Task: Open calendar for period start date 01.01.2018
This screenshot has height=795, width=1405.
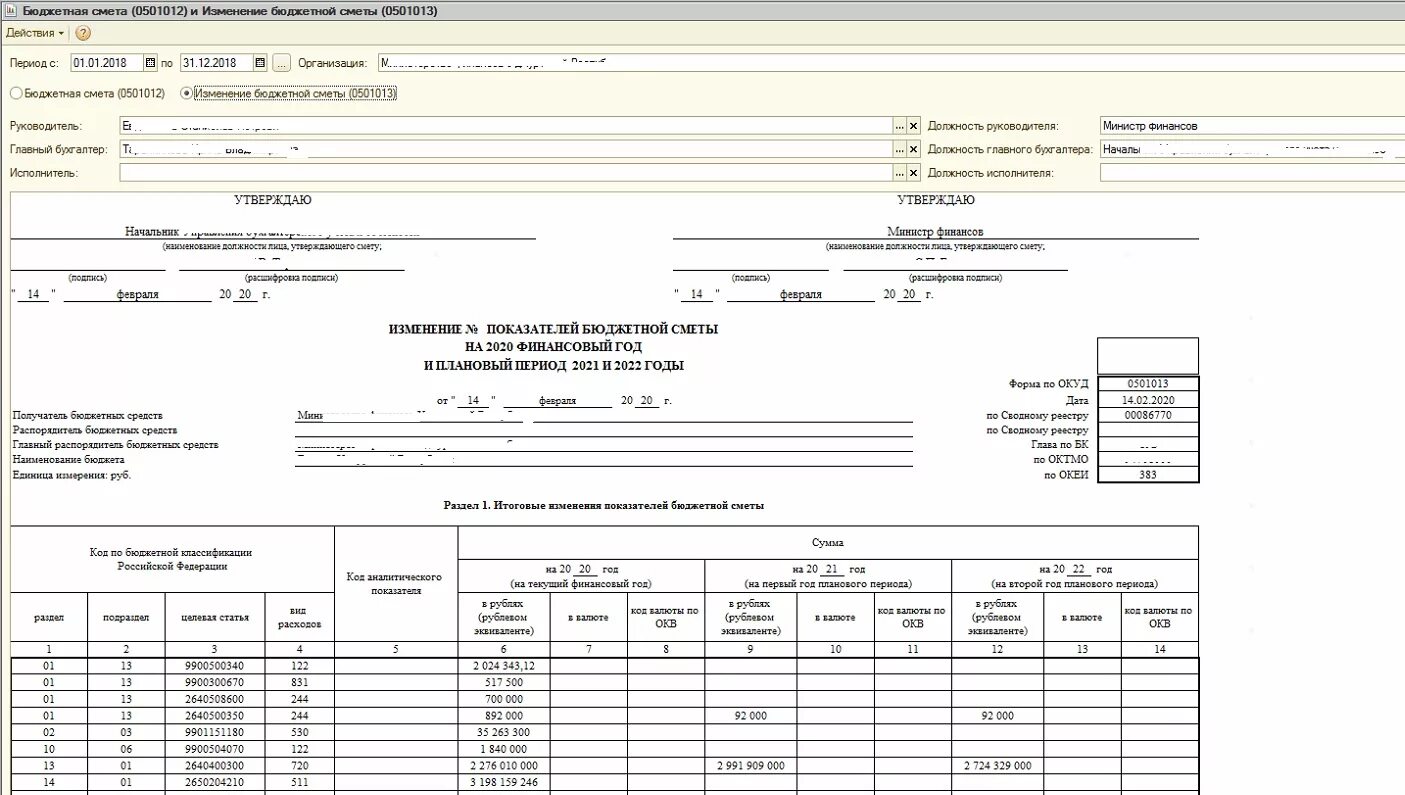Action: (x=151, y=63)
